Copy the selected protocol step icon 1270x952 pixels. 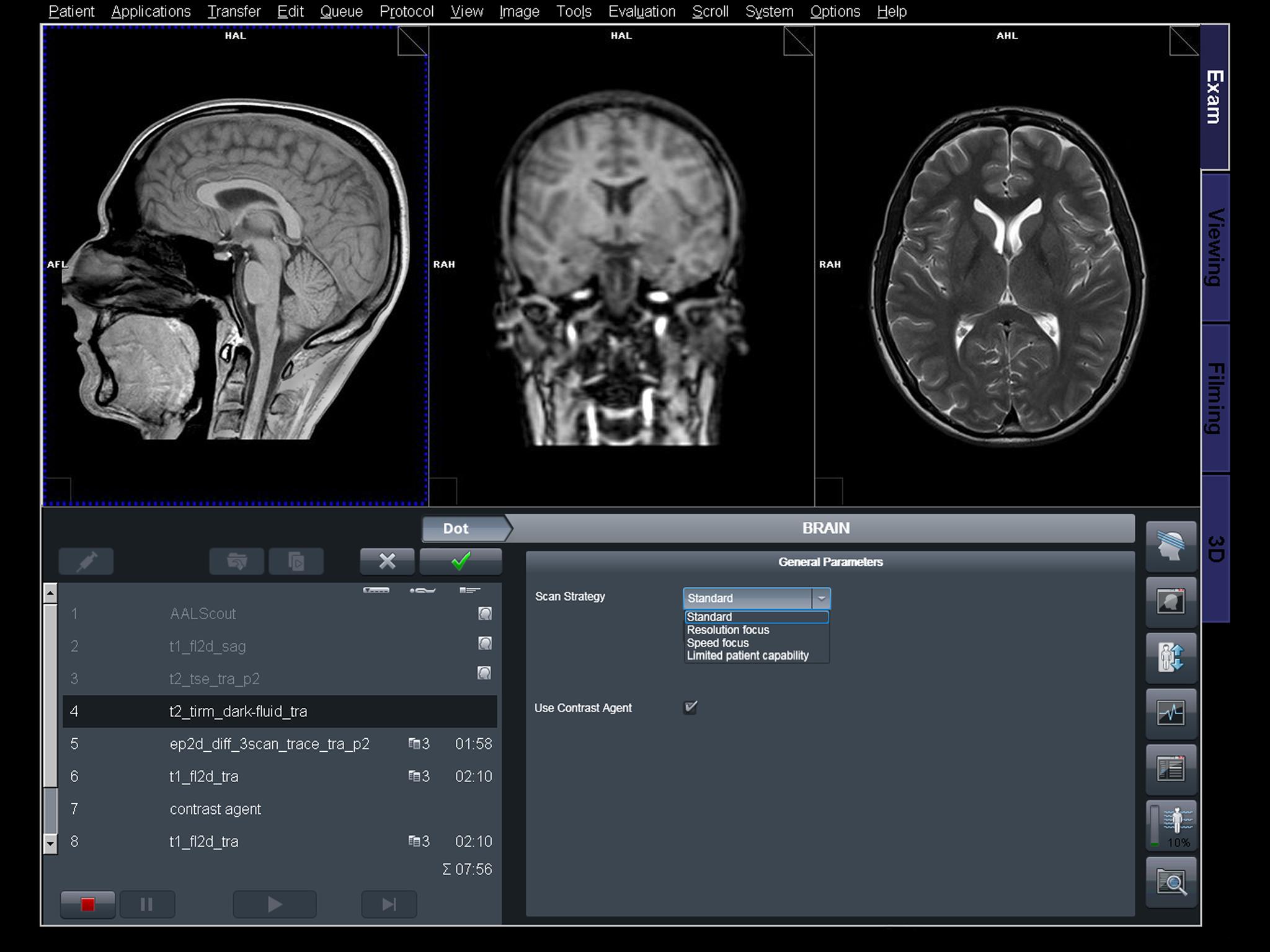pos(296,561)
